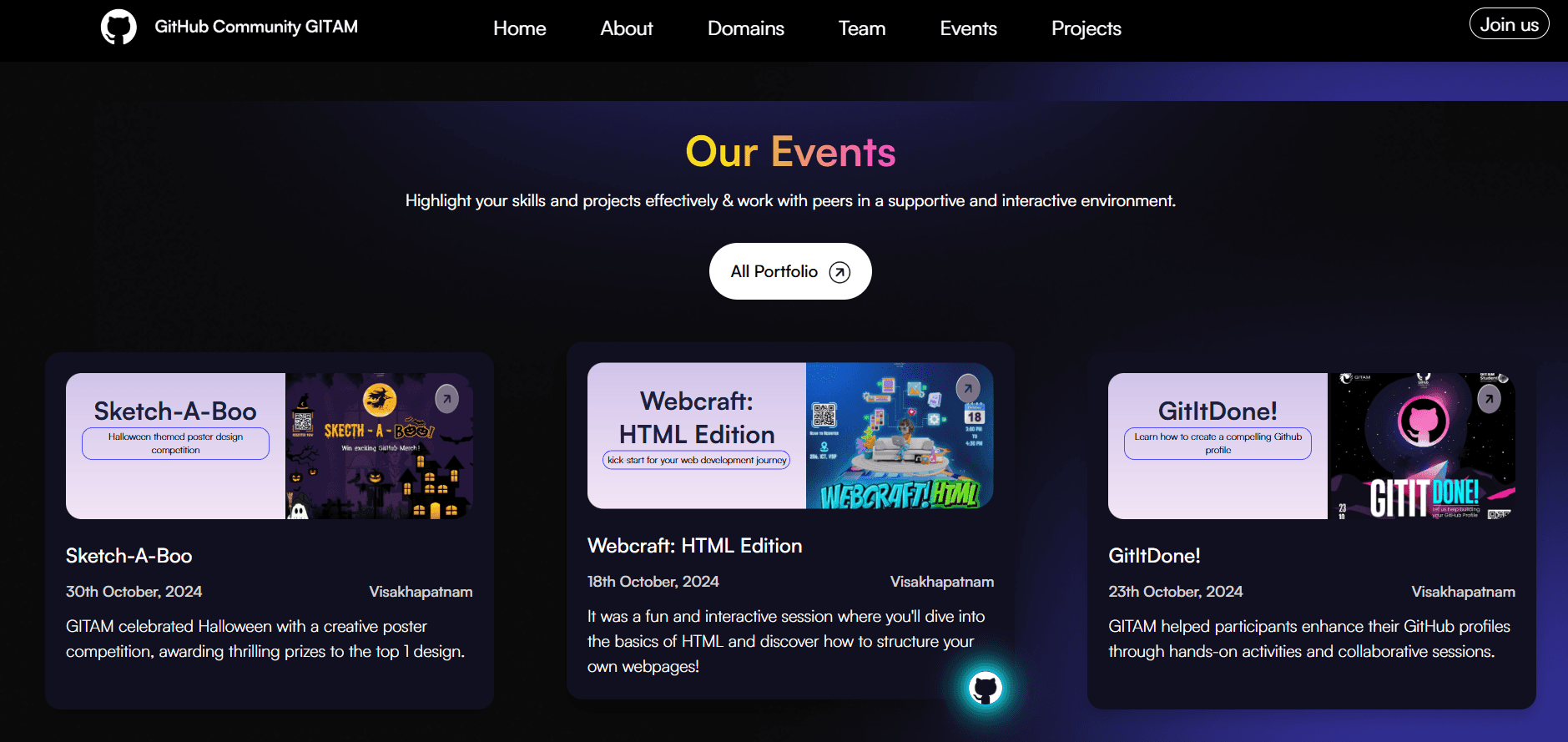Open Events from the top navigation
The width and height of the screenshot is (1568, 742).
click(969, 28)
